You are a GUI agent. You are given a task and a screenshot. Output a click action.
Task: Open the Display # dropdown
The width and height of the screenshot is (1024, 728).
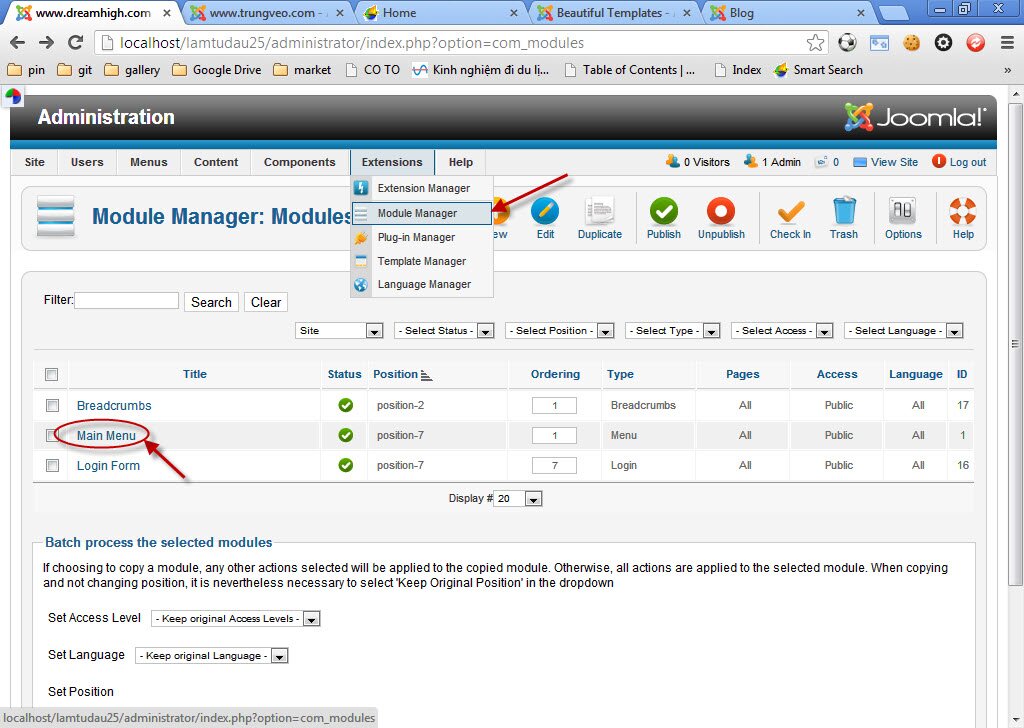pyautogui.click(x=518, y=498)
